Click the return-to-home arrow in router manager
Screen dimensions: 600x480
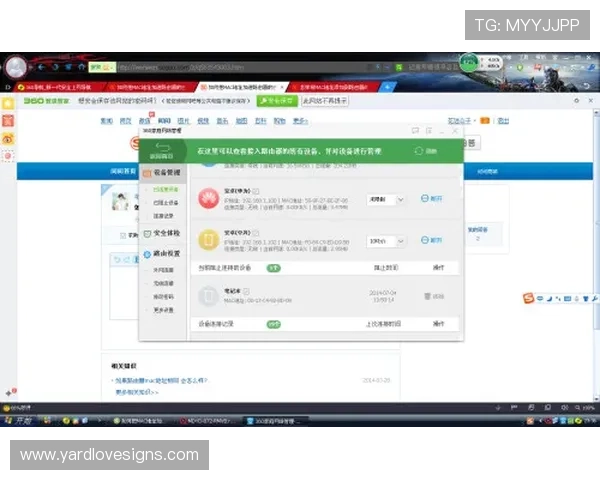pos(162,151)
